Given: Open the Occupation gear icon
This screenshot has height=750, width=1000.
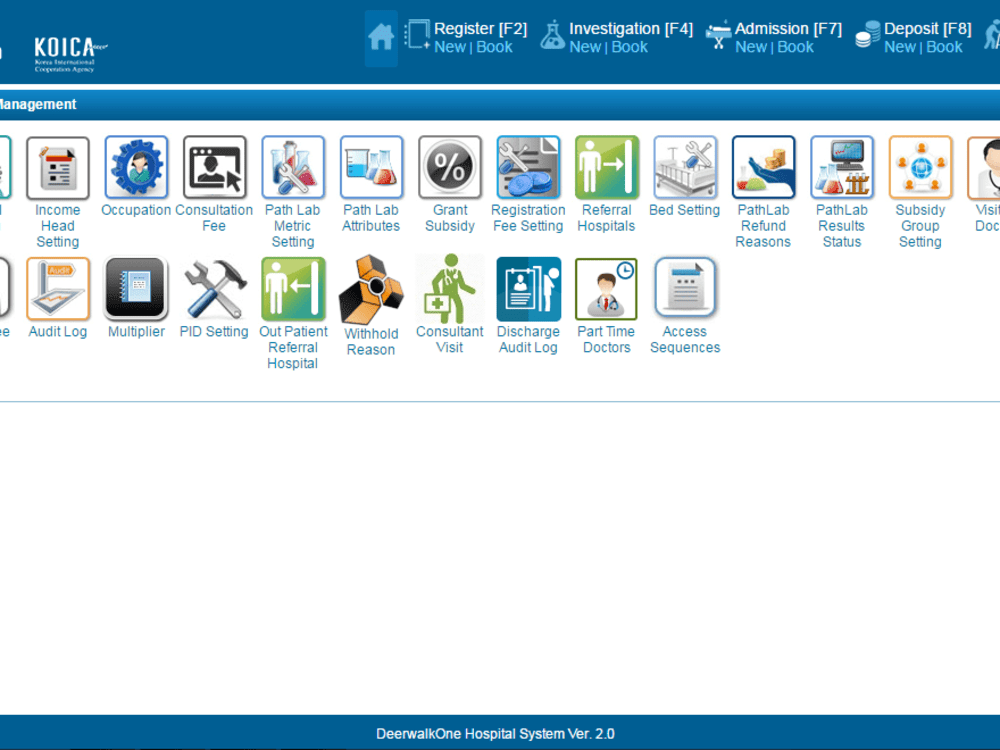Looking at the screenshot, I should pyautogui.click(x=136, y=167).
